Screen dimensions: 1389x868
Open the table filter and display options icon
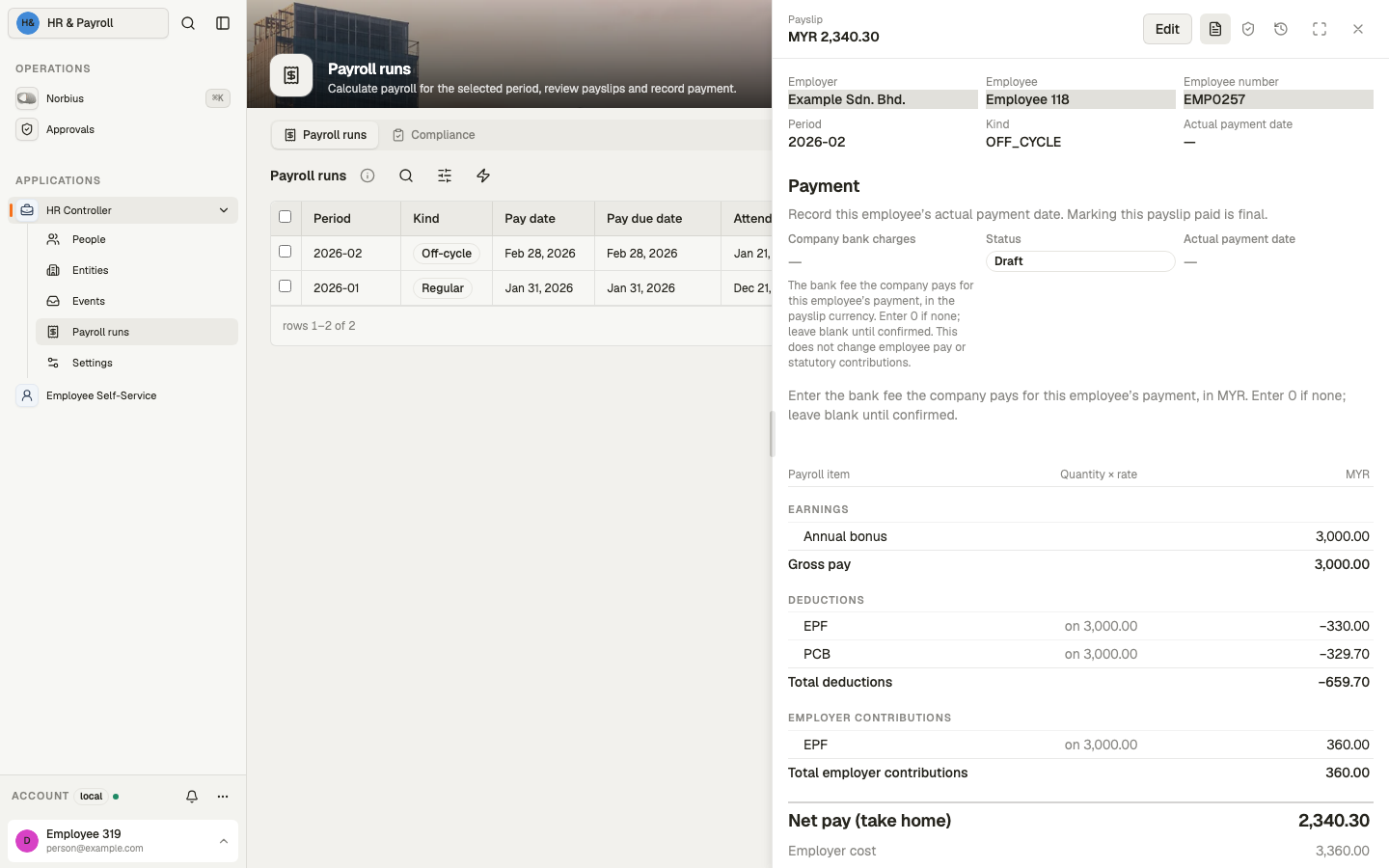tap(445, 176)
